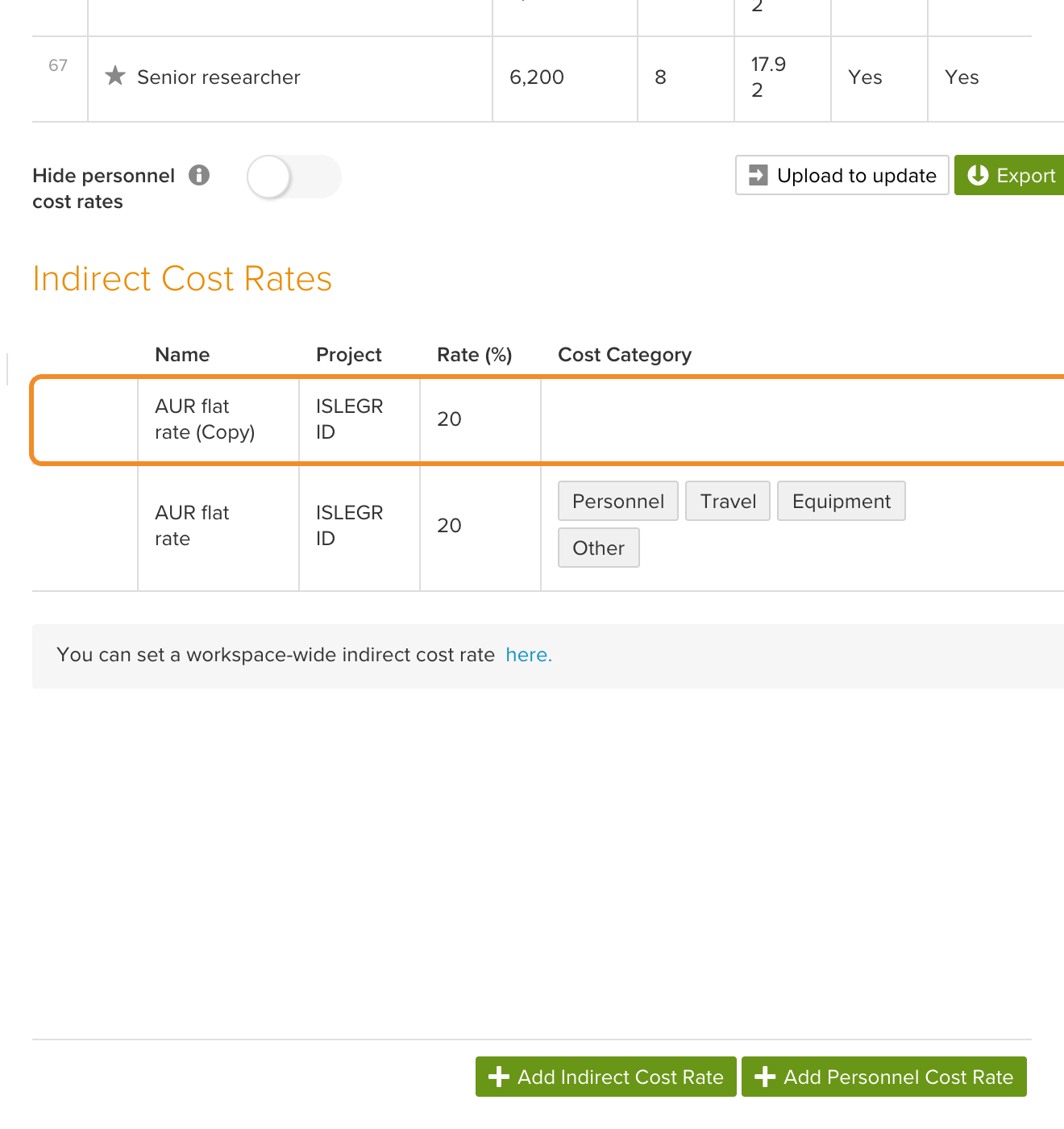Click the star icon beside Senior researcher
The width and height of the screenshot is (1064, 1129).
point(115,76)
